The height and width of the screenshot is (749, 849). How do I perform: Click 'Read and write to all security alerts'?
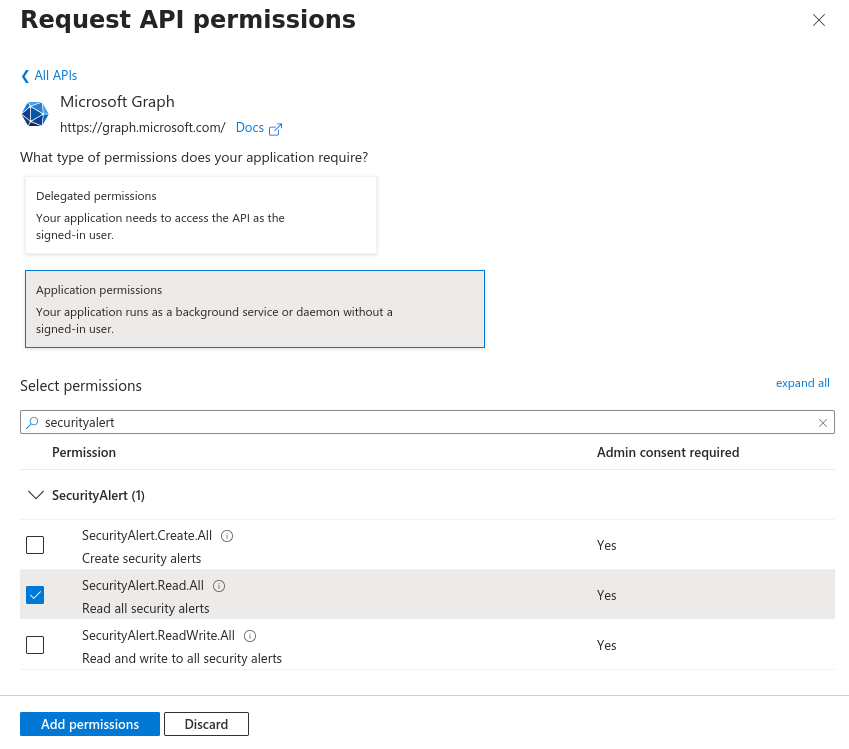point(182,659)
